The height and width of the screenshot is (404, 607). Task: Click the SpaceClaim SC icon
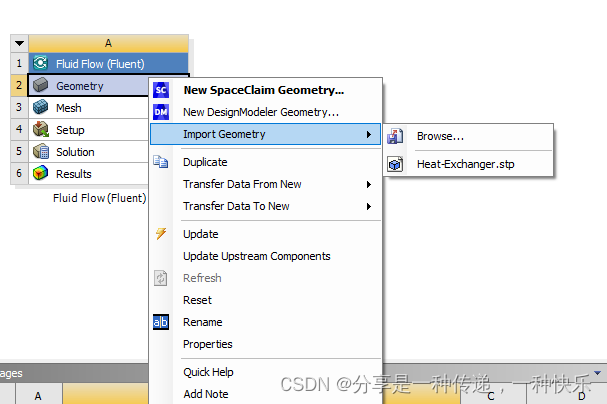click(x=161, y=90)
